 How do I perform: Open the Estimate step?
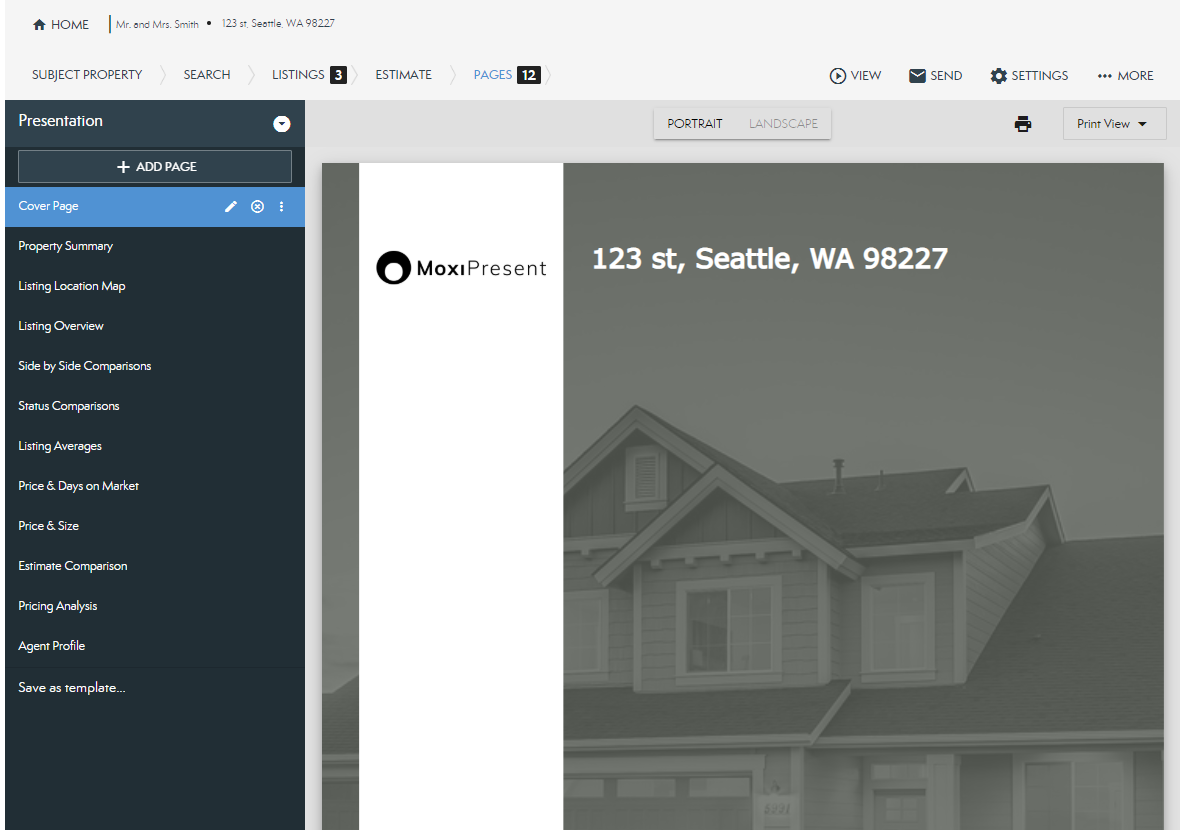(x=403, y=75)
